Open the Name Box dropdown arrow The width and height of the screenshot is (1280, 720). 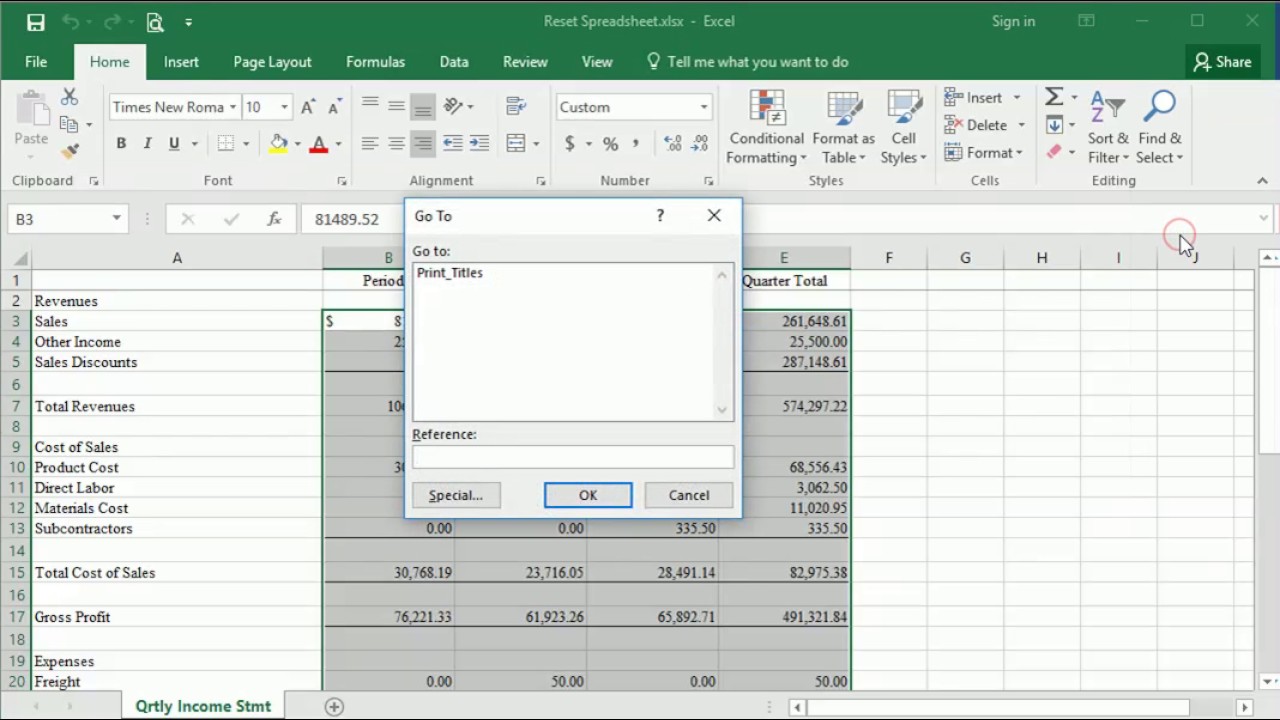pos(116,218)
